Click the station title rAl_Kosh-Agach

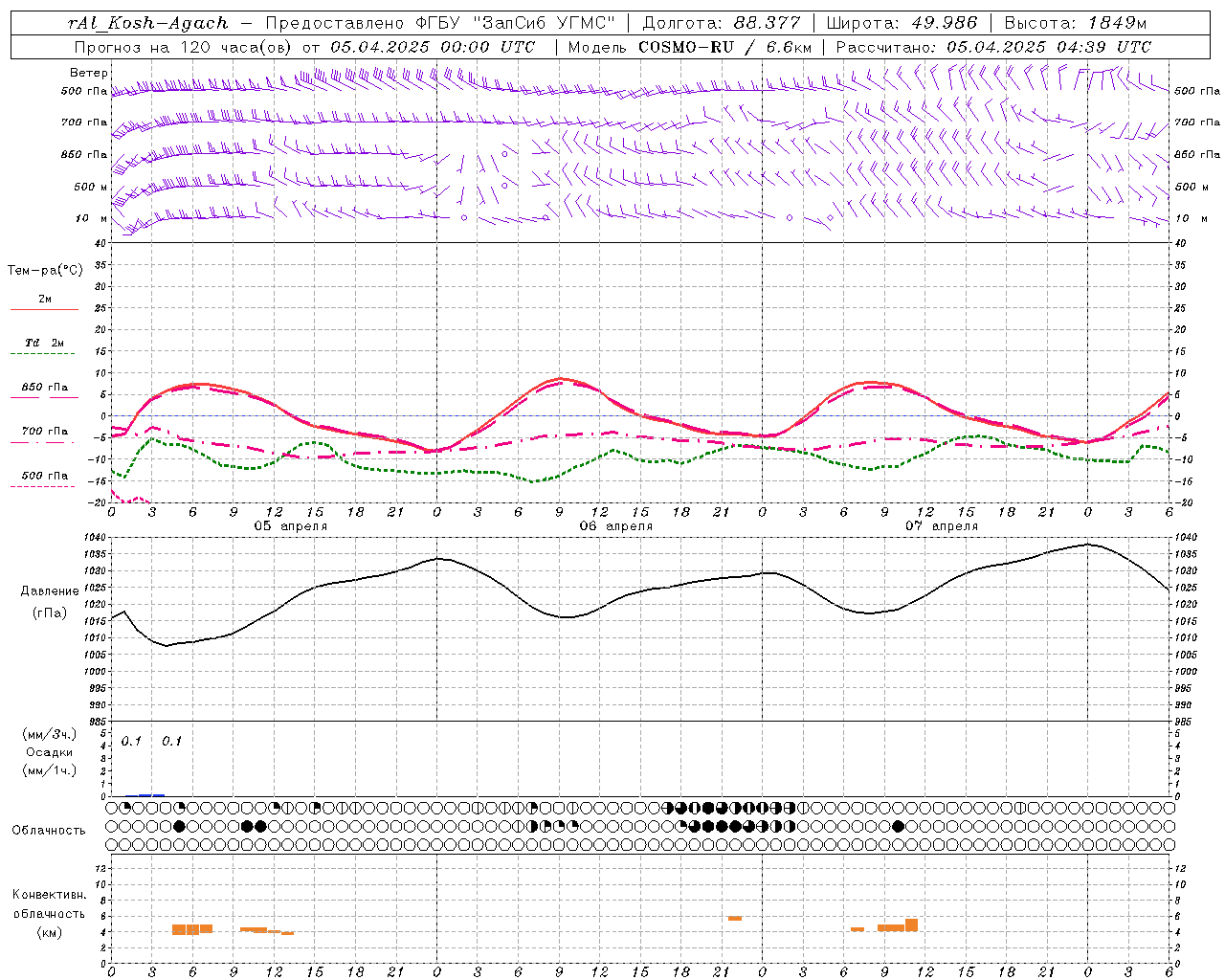pos(148,23)
